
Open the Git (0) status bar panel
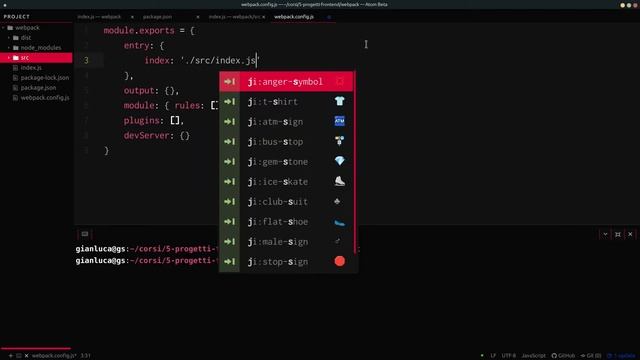(x=591, y=356)
